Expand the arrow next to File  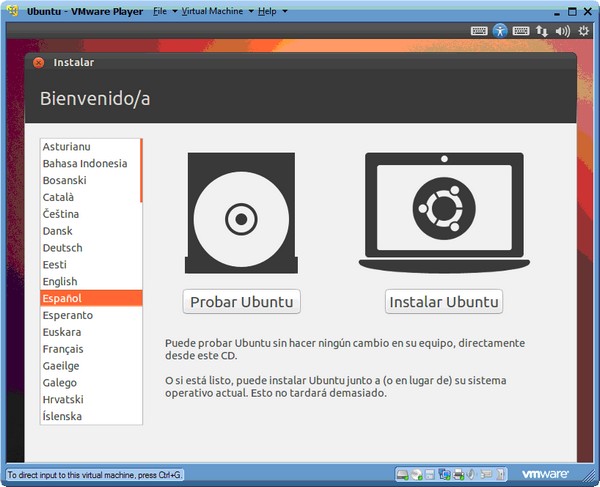174,11
